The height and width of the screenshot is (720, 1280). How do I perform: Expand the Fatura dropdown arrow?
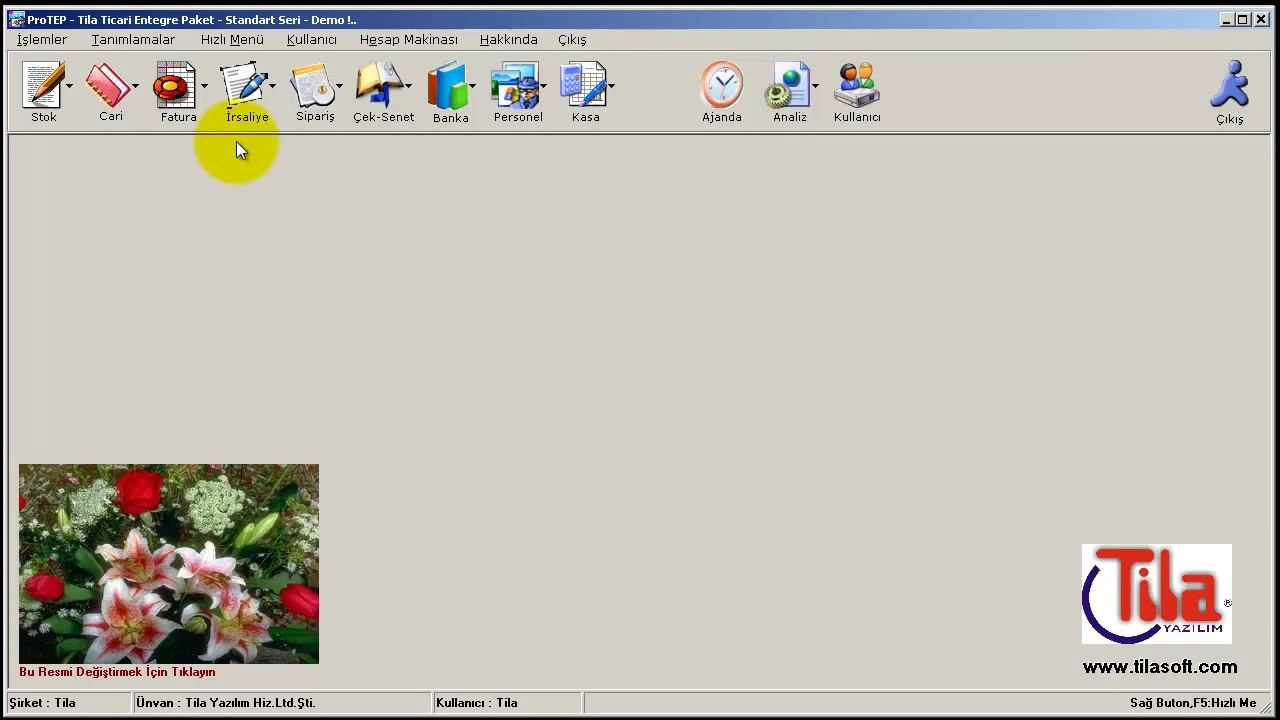point(204,87)
